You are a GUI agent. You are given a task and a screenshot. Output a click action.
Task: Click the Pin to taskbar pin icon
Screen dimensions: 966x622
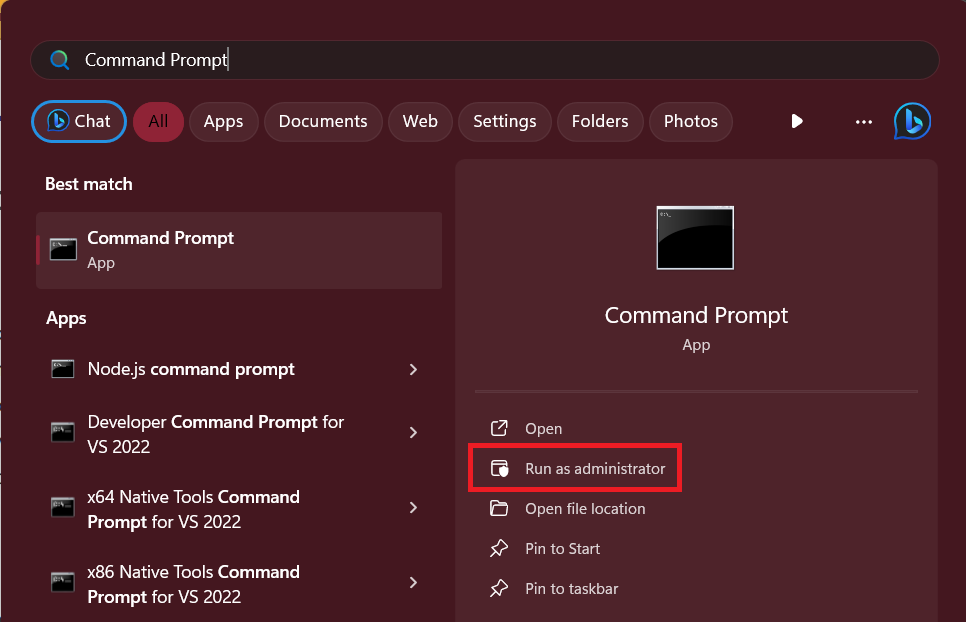[x=499, y=589]
